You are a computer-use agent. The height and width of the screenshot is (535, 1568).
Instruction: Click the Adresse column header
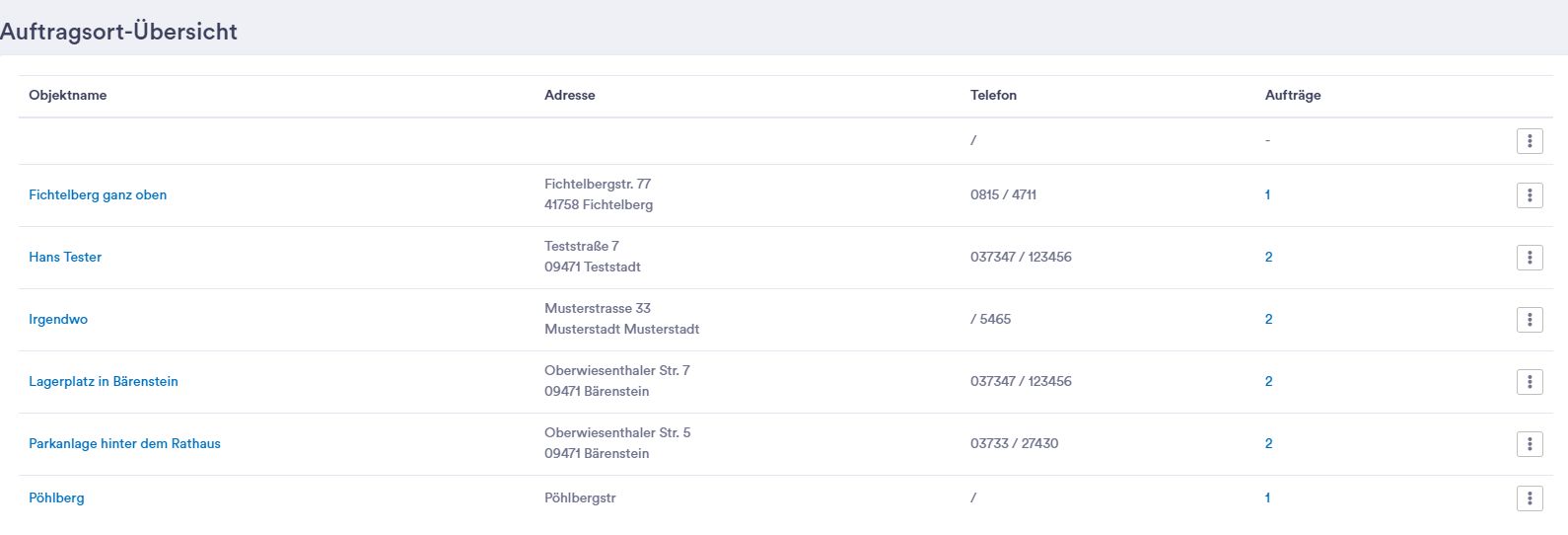tap(570, 96)
